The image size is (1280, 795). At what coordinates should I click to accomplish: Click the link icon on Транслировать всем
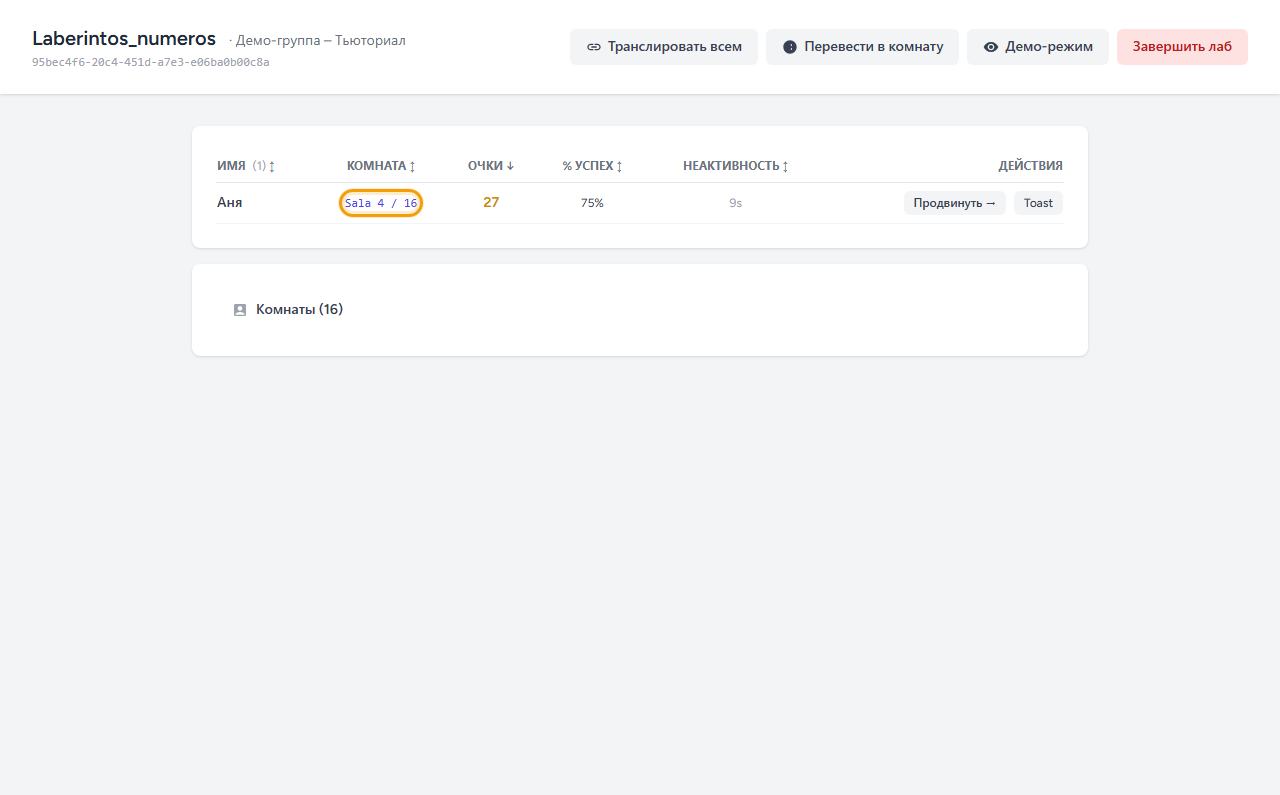[x=594, y=47]
